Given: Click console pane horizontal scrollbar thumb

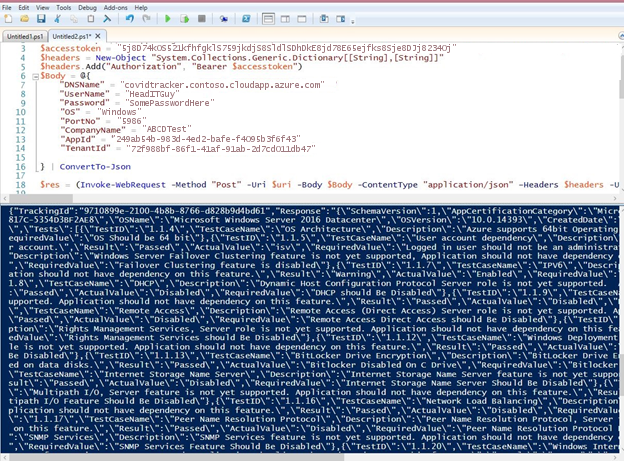Looking at the screenshot, I should point(177,457).
